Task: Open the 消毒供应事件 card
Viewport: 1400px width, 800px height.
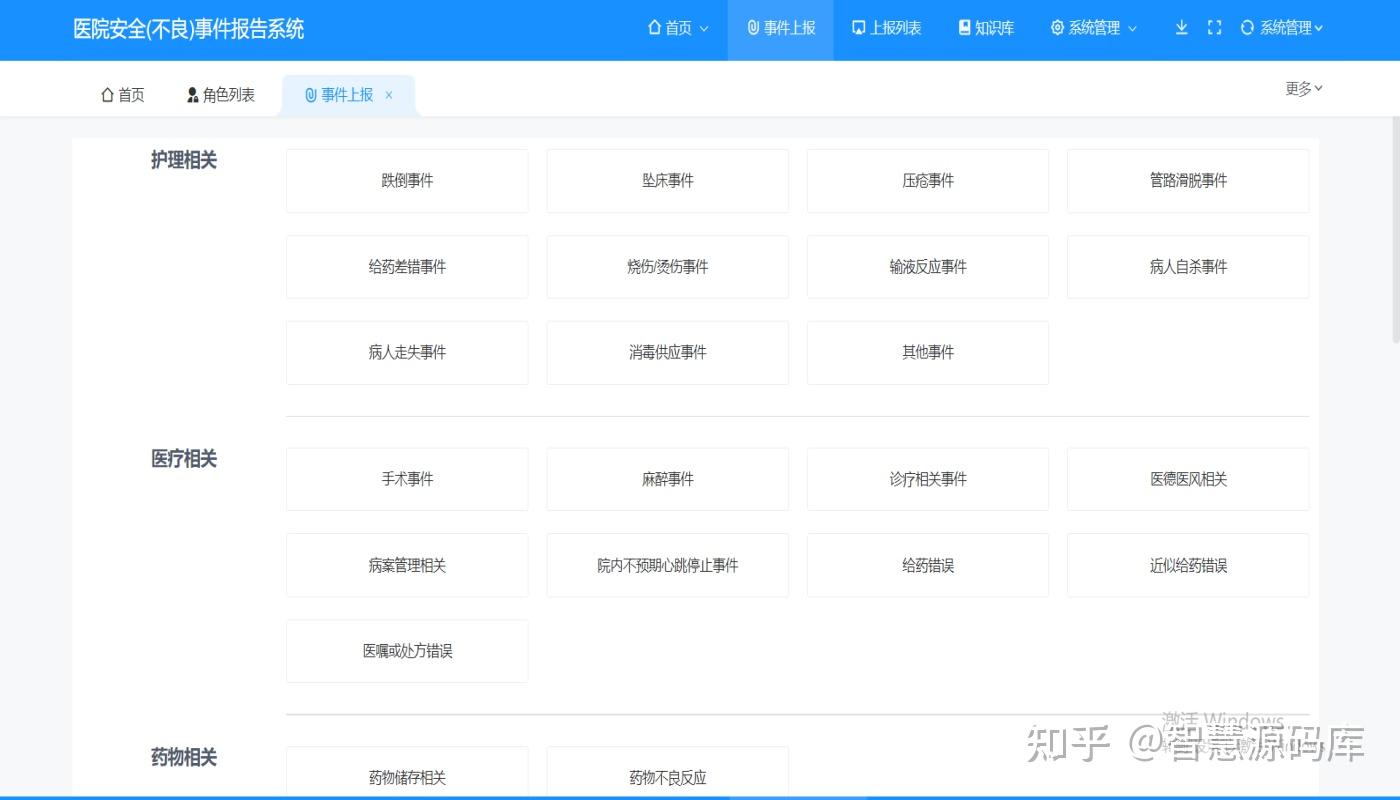Action: (x=668, y=353)
